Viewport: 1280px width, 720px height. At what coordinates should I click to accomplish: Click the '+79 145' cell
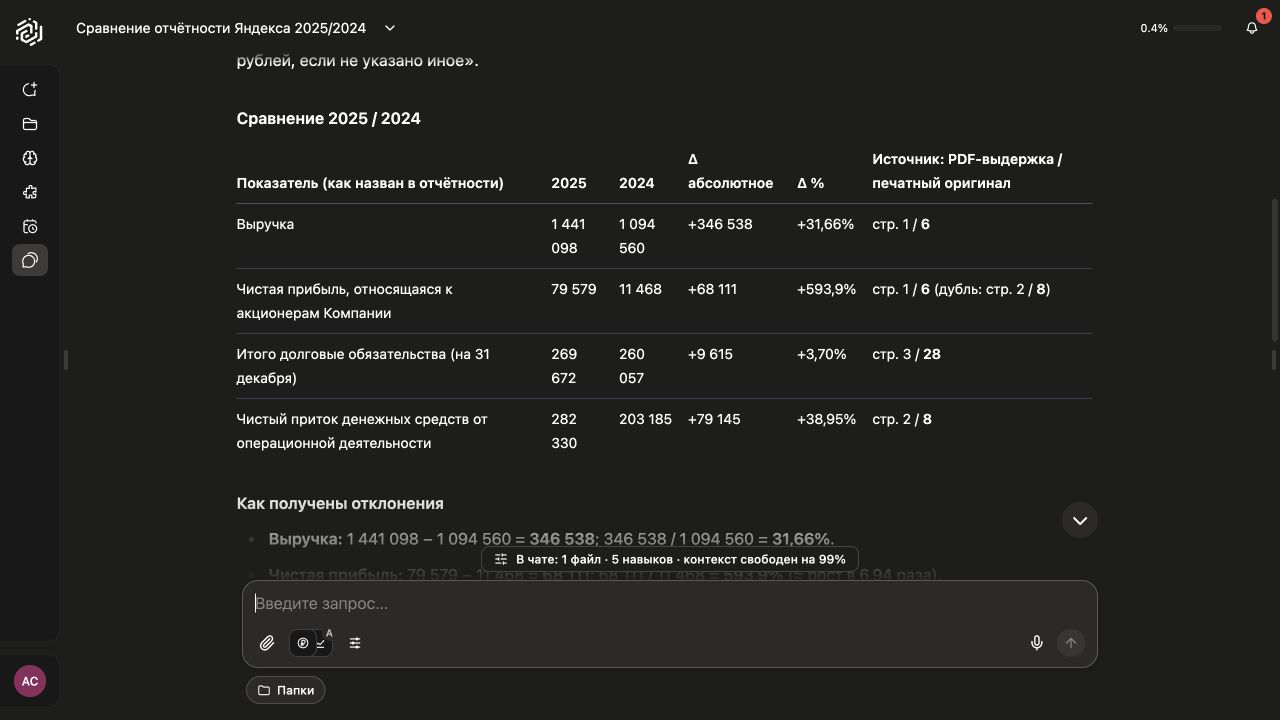(714, 419)
